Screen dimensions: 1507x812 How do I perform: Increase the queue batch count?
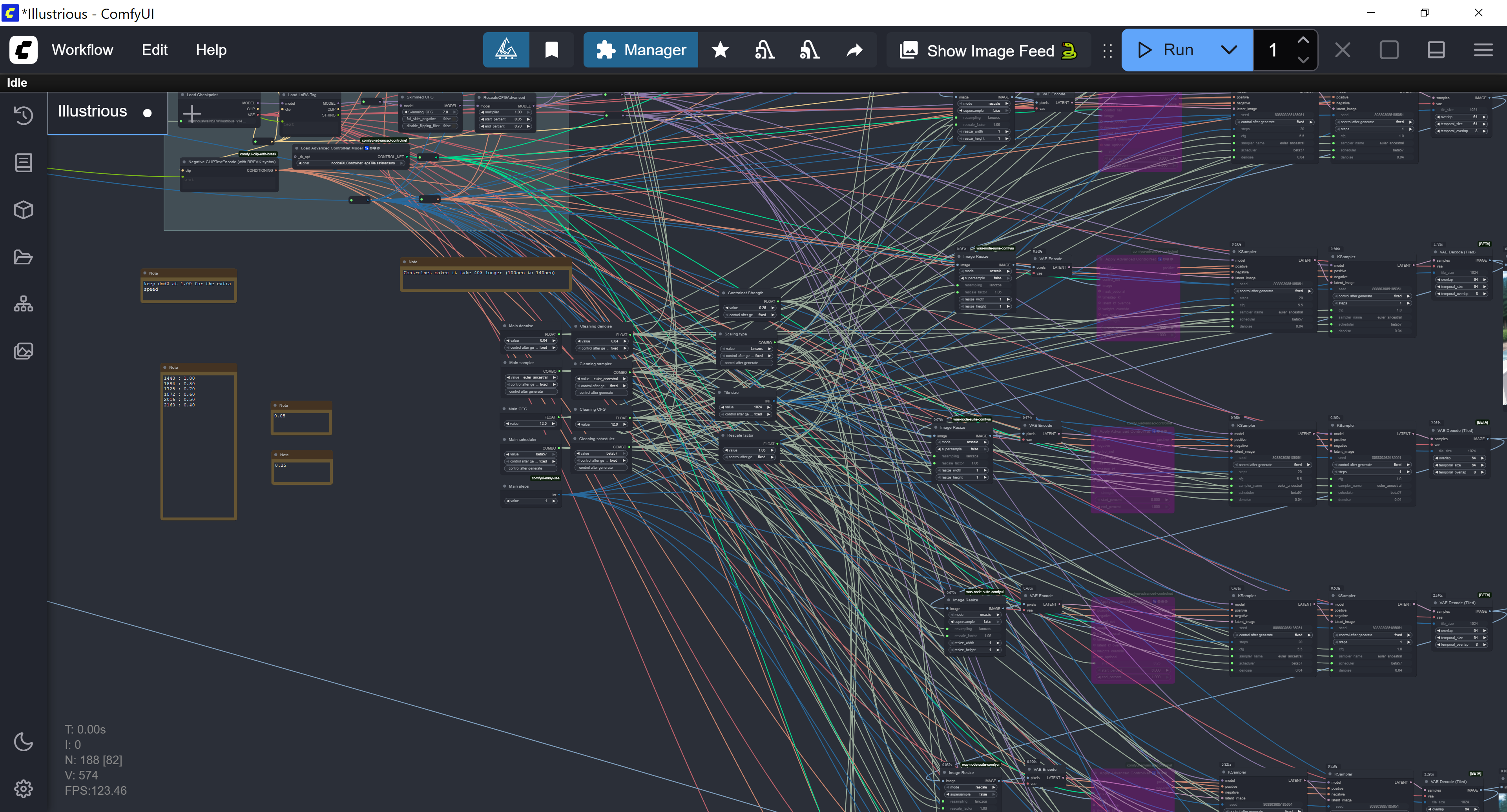pyautogui.click(x=1303, y=40)
